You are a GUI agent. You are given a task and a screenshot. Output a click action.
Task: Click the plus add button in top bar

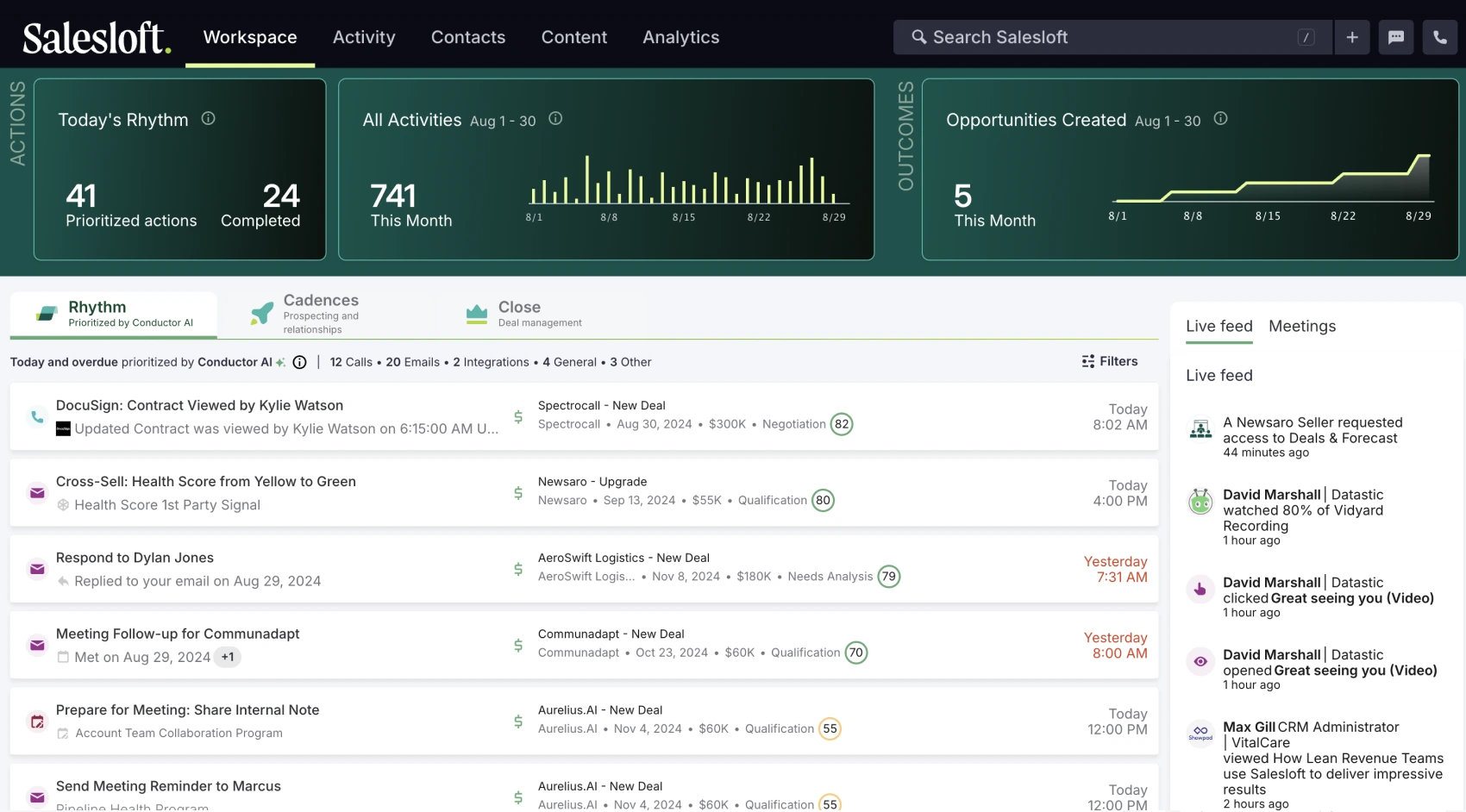click(1352, 37)
